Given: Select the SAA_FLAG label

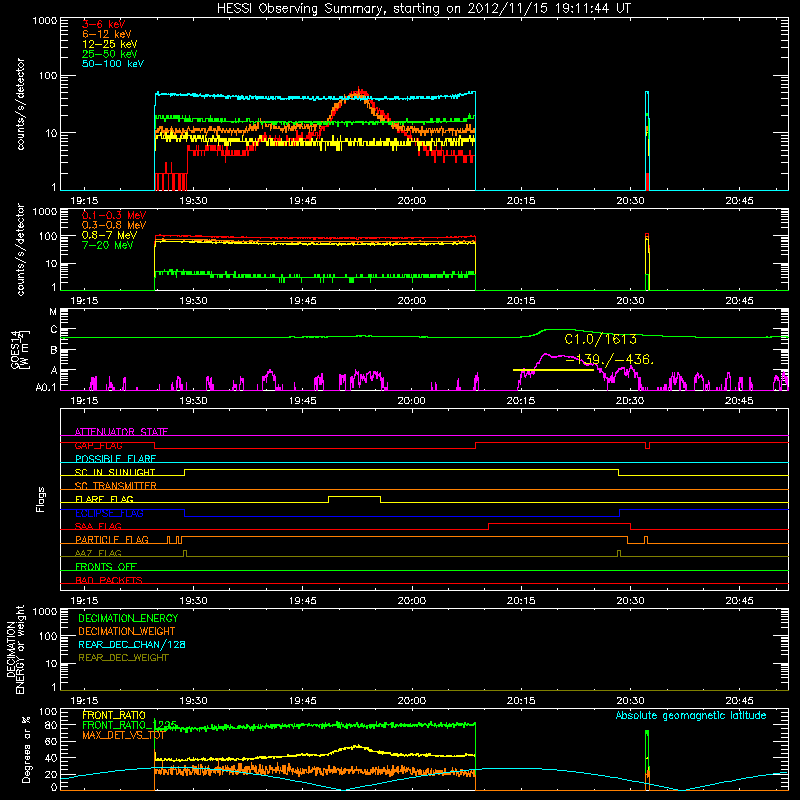Looking at the screenshot, I should click(98, 526).
